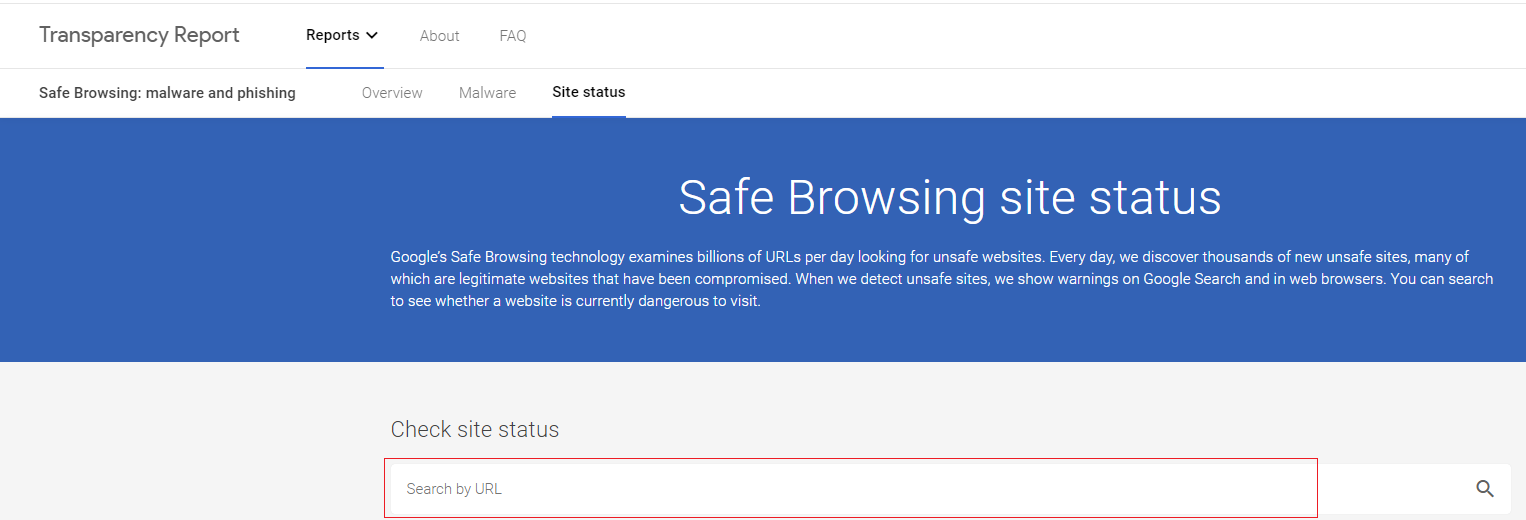Click the phrase web browsers in description

(1336, 279)
